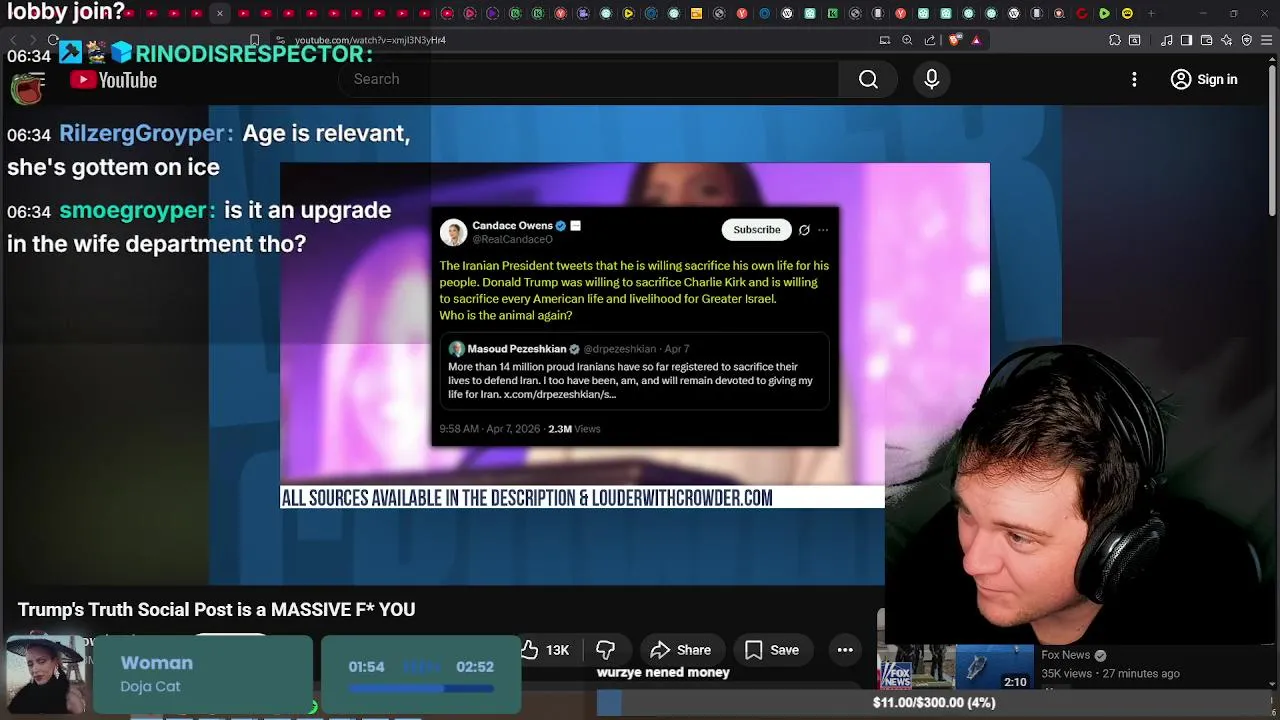Click the zoom magnifier in address bar
This screenshot has width=1280, height=720.
coord(907,40)
